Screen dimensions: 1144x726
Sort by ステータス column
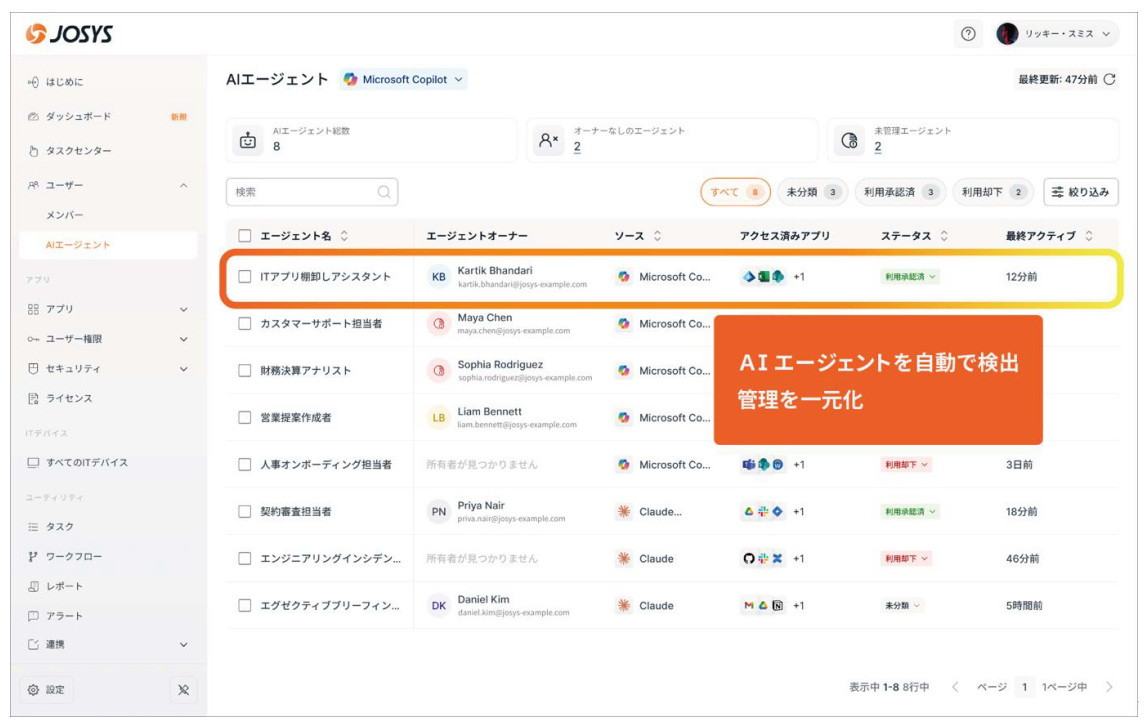click(x=943, y=236)
